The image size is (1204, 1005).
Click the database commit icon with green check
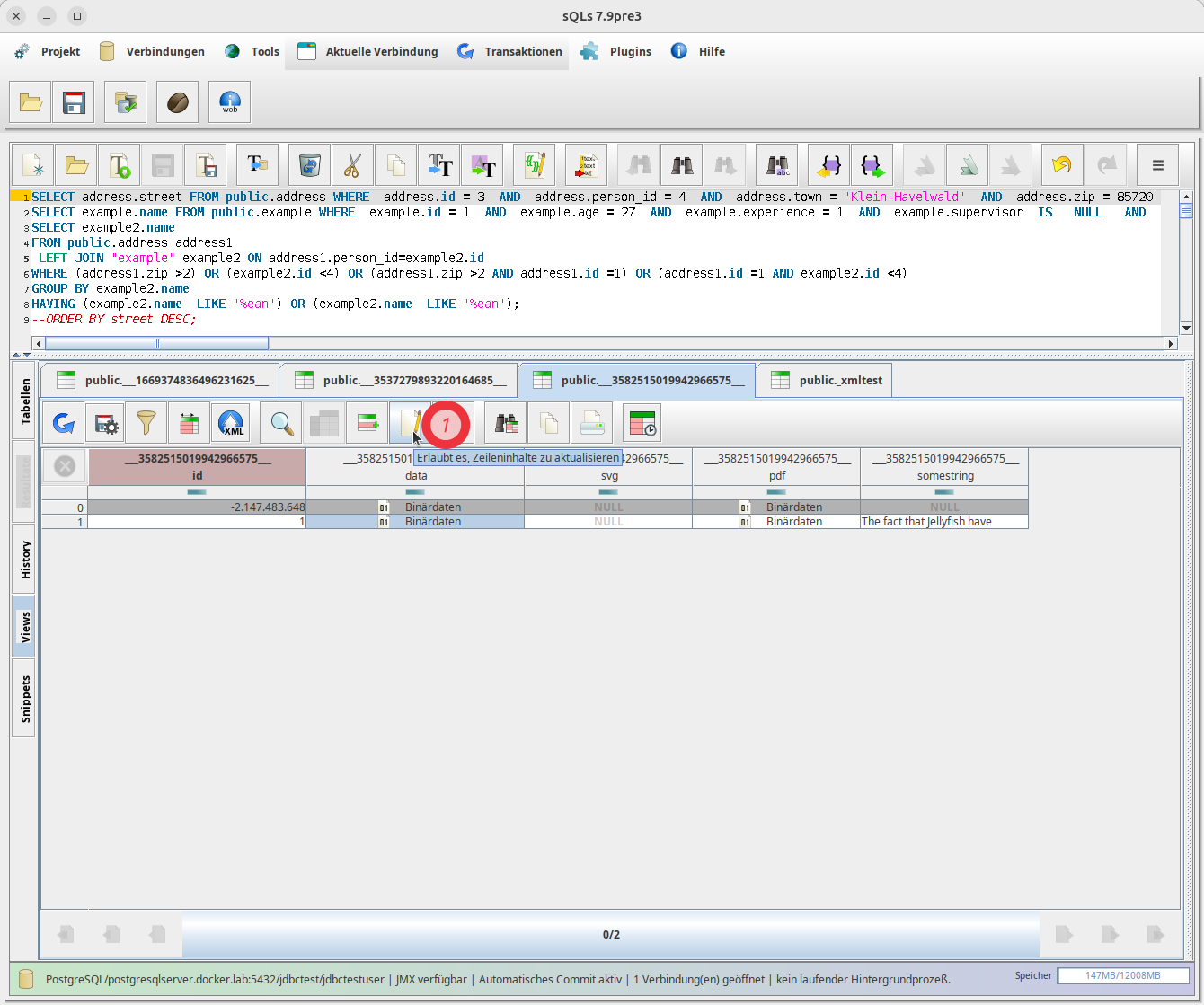(126, 102)
